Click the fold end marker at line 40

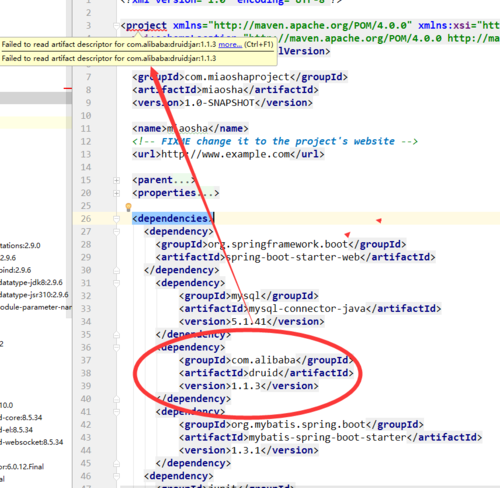tap(116, 399)
